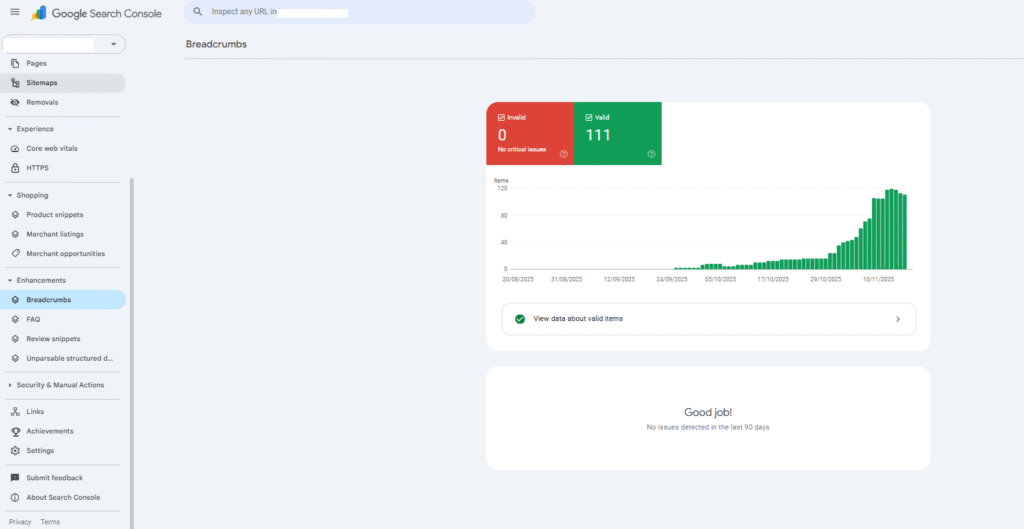Collapse the Shopping section
The height and width of the screenshot is (529, 1024).
(10, 195)
